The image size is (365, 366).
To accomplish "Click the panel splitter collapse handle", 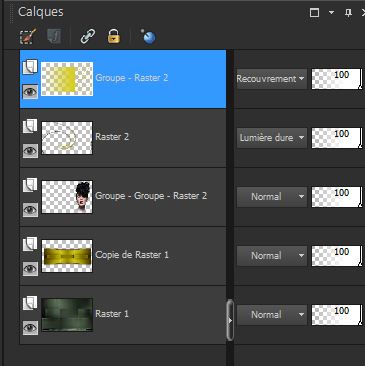I will (x=230, y=320).
